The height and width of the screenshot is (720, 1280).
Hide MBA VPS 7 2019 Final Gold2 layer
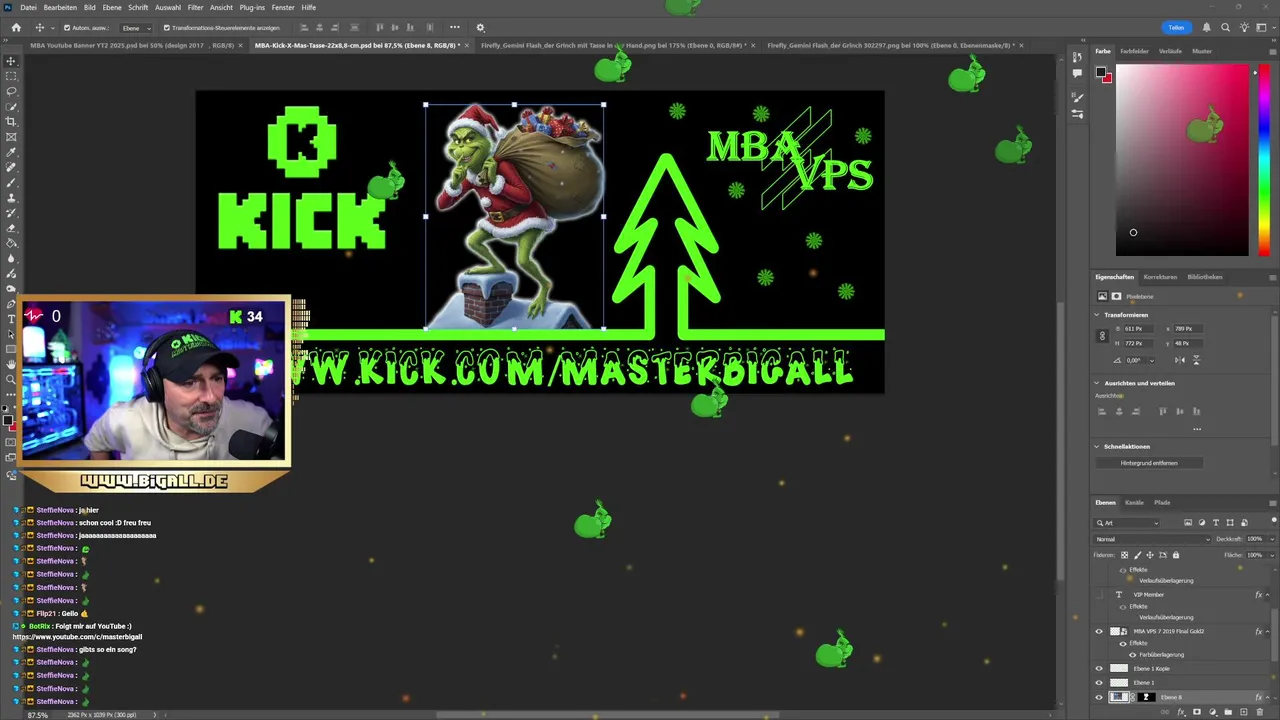coord(1099,631)
